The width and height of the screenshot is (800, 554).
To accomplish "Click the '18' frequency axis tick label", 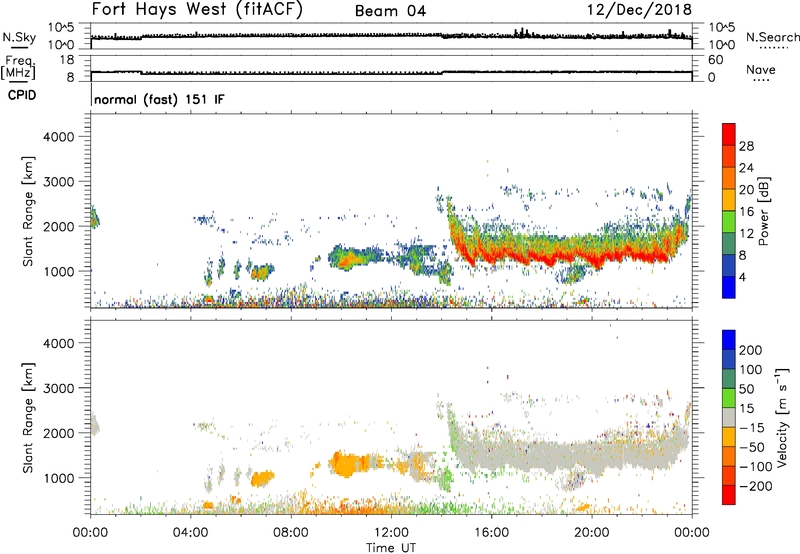I will click(x=66, y=60).
